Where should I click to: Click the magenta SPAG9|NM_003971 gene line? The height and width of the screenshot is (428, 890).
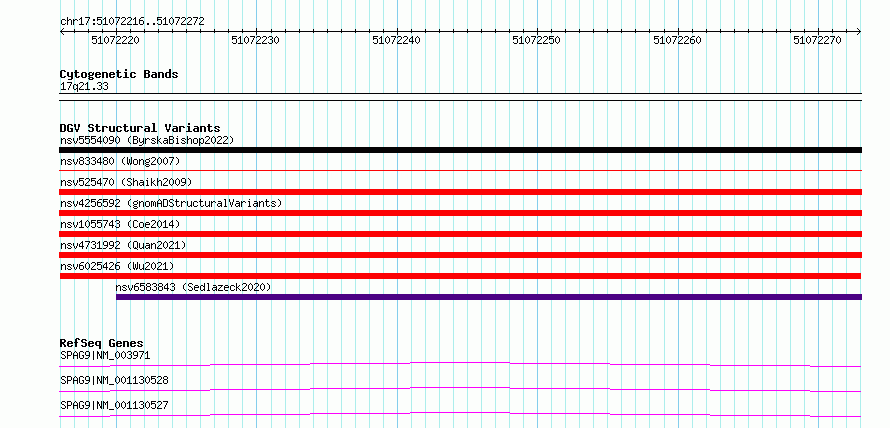pos(460,364)
